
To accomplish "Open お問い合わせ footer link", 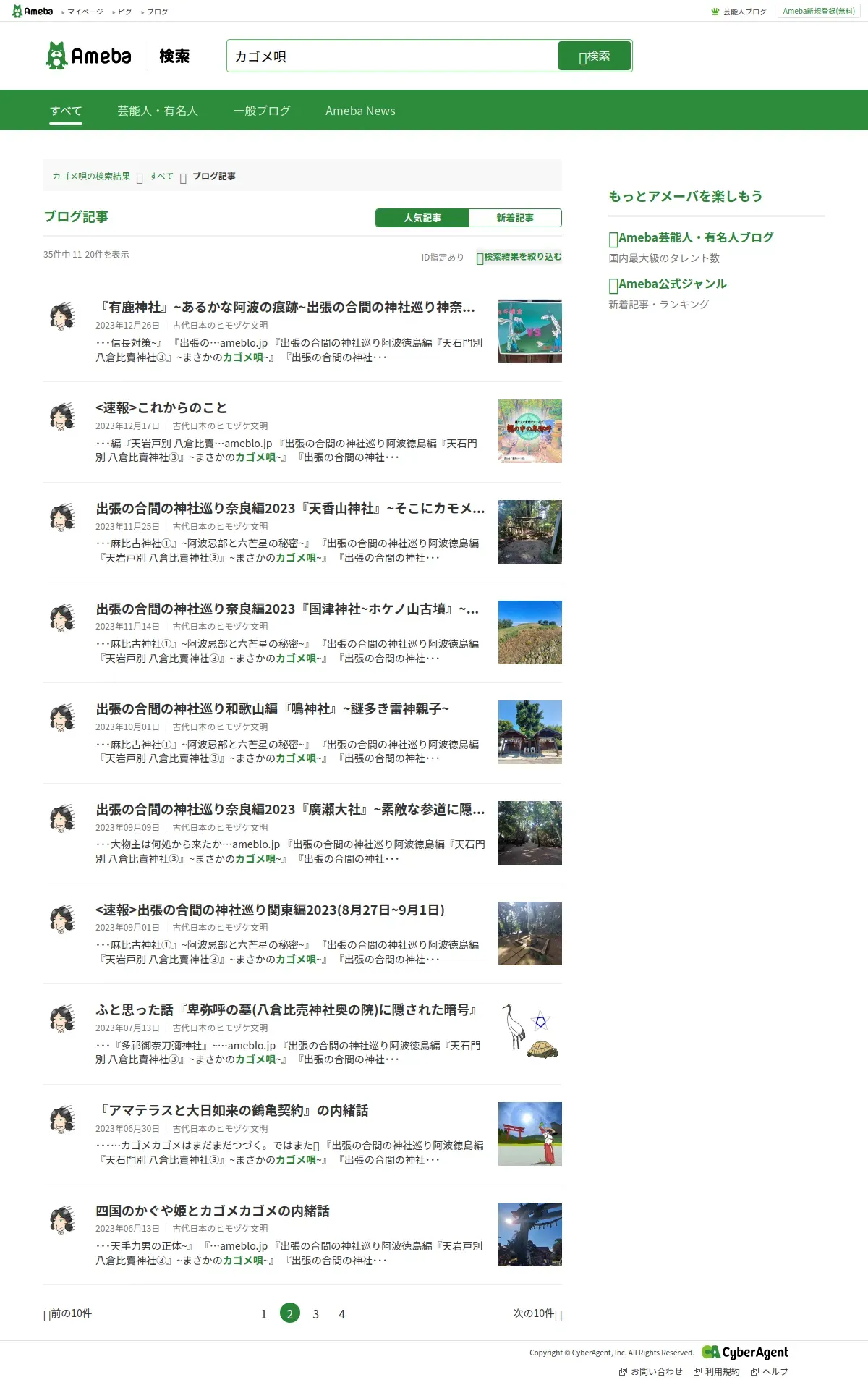I will [651, 1371].
